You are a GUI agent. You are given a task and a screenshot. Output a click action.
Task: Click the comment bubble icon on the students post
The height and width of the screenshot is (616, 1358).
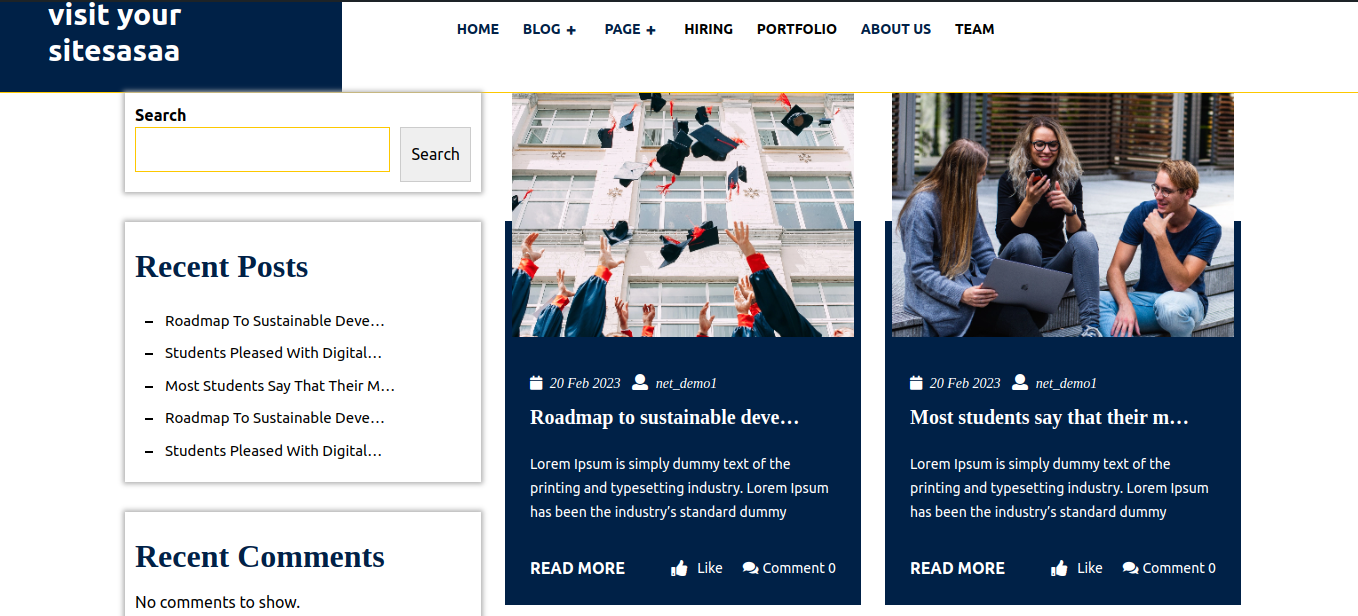point(1128,567)
